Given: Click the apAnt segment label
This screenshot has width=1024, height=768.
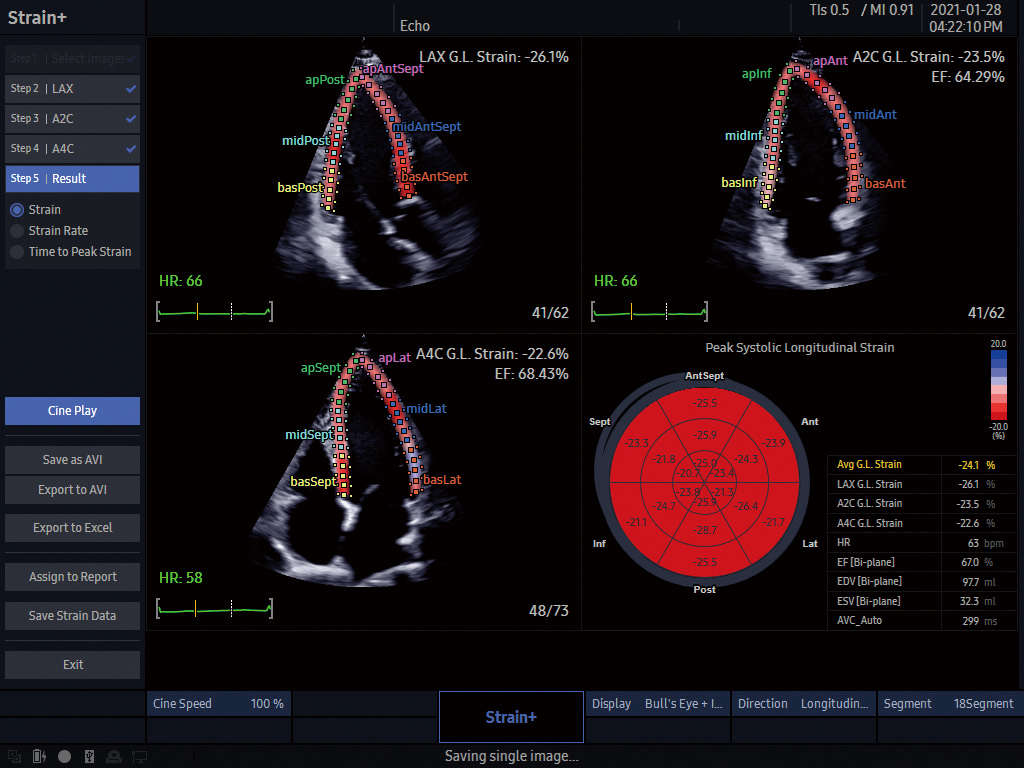Looking at the screenshot, I should point(830,61).
